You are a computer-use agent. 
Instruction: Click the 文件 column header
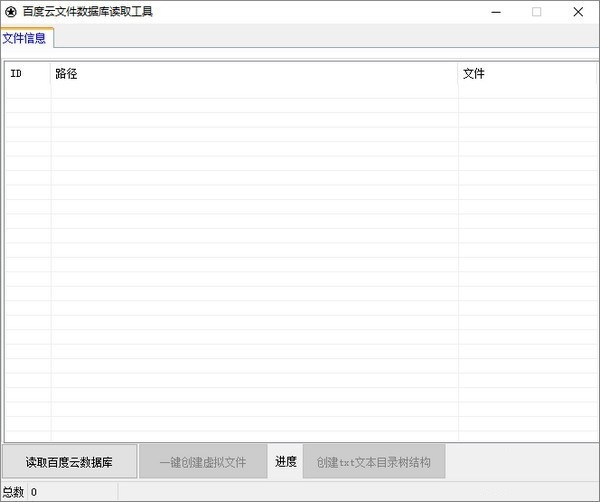tap(527, 73)
